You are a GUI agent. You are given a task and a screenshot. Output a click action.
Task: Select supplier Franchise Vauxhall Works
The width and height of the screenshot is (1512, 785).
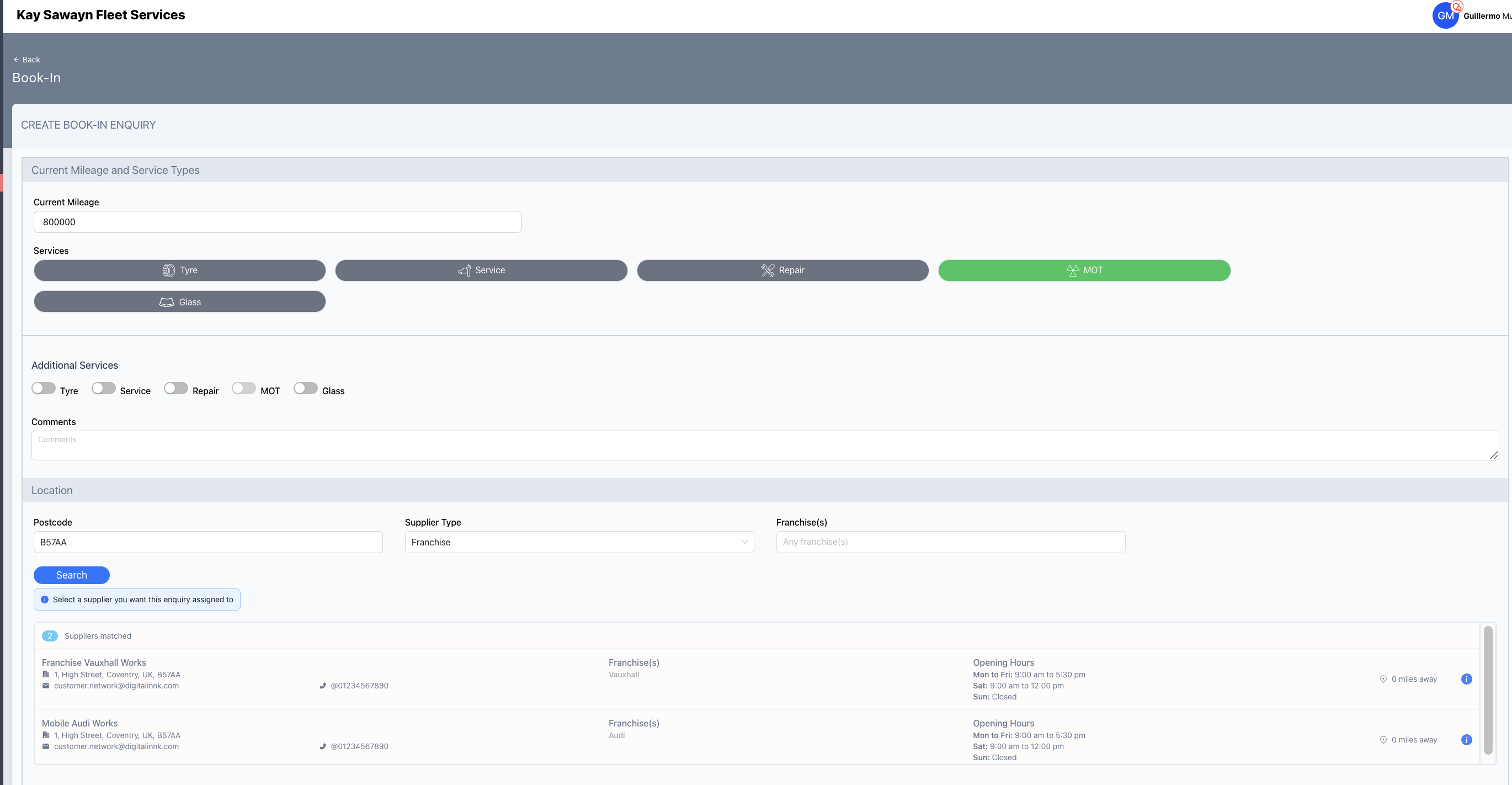(756, 680)
